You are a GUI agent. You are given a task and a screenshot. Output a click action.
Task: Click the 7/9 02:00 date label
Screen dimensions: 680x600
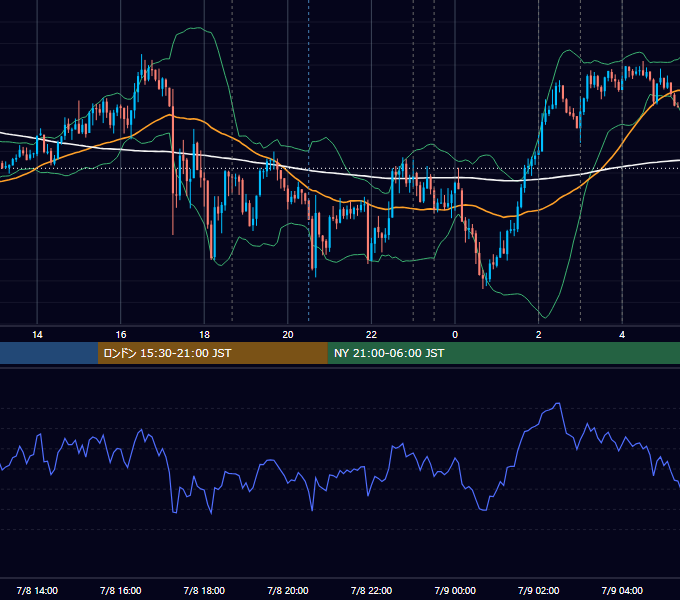click(539, 590)
